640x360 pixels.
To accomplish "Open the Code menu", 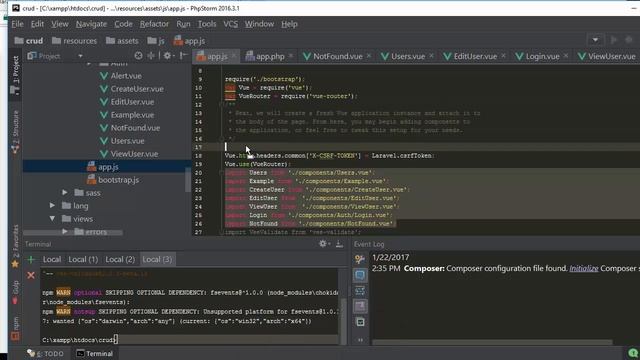I will pos(123,24).
